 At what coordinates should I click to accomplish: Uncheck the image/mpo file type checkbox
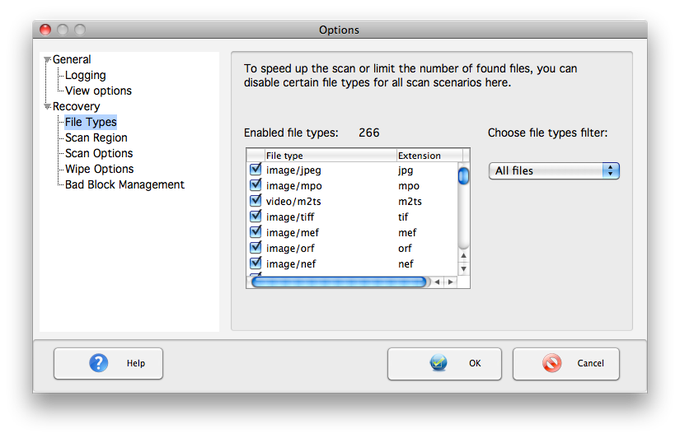[x=255, y=185]
